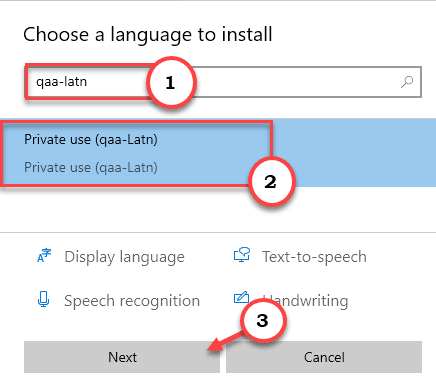The image size is (436, 382).
Task: Click the numbered step 2 marker
Action: pyautogui.click(x=270, y=181)
